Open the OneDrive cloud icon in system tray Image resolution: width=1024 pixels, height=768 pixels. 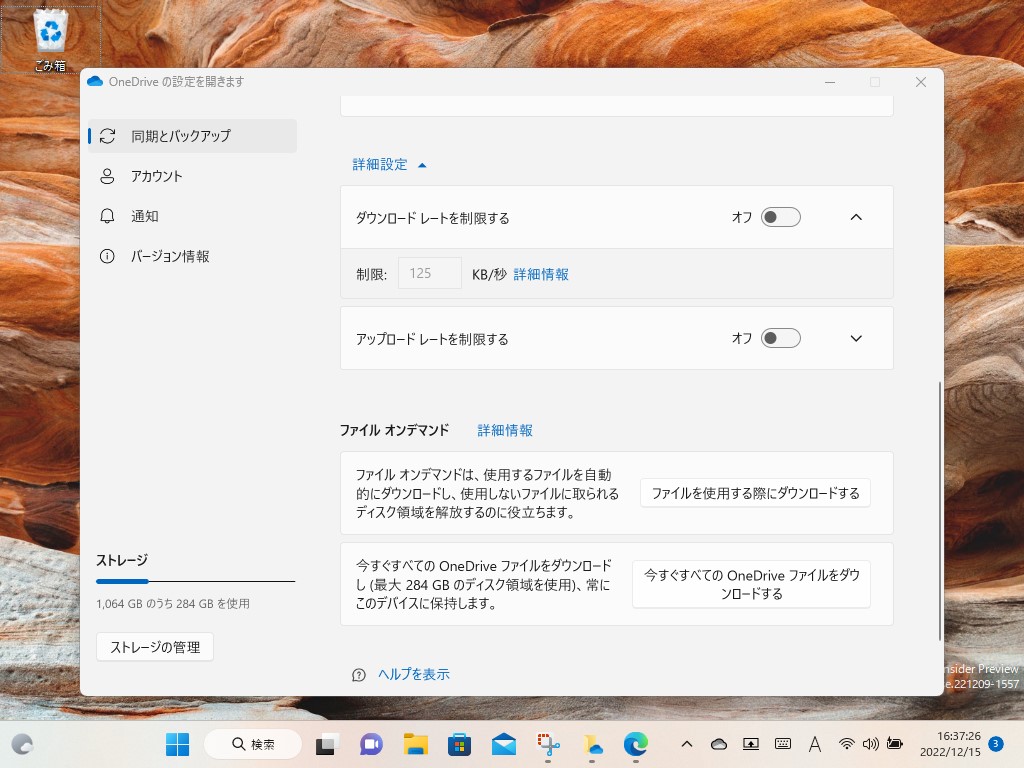[719, 744]
